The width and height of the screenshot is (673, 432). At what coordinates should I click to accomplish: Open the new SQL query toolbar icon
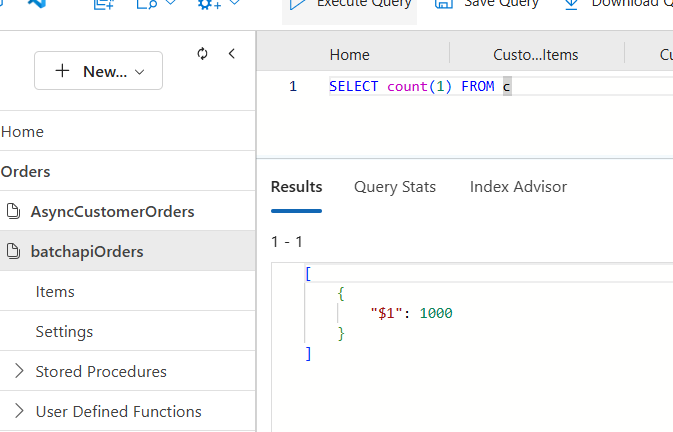pyautogui.click(x=104, y=4)
